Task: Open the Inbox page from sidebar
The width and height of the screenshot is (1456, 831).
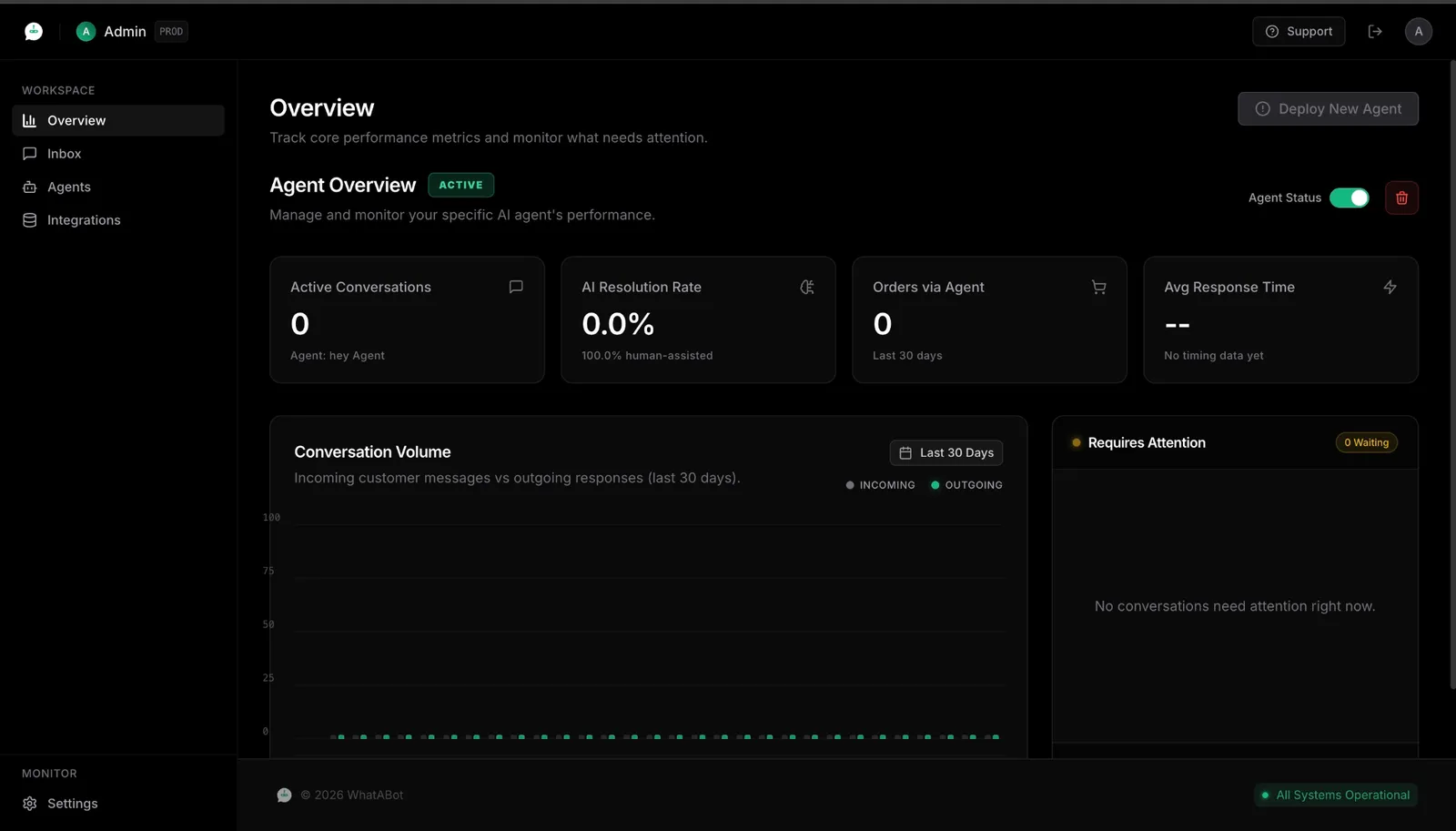Action: pyautogui.click(x=64, y=154)
